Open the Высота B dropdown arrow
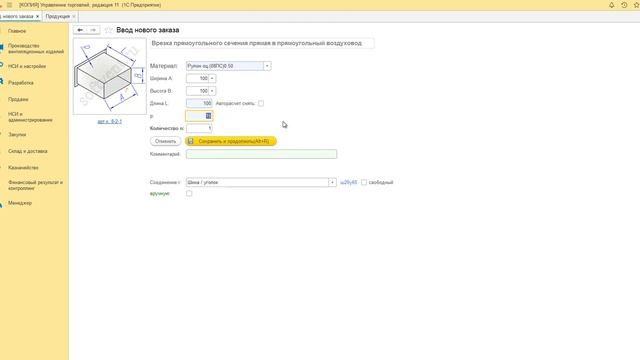 212,91
